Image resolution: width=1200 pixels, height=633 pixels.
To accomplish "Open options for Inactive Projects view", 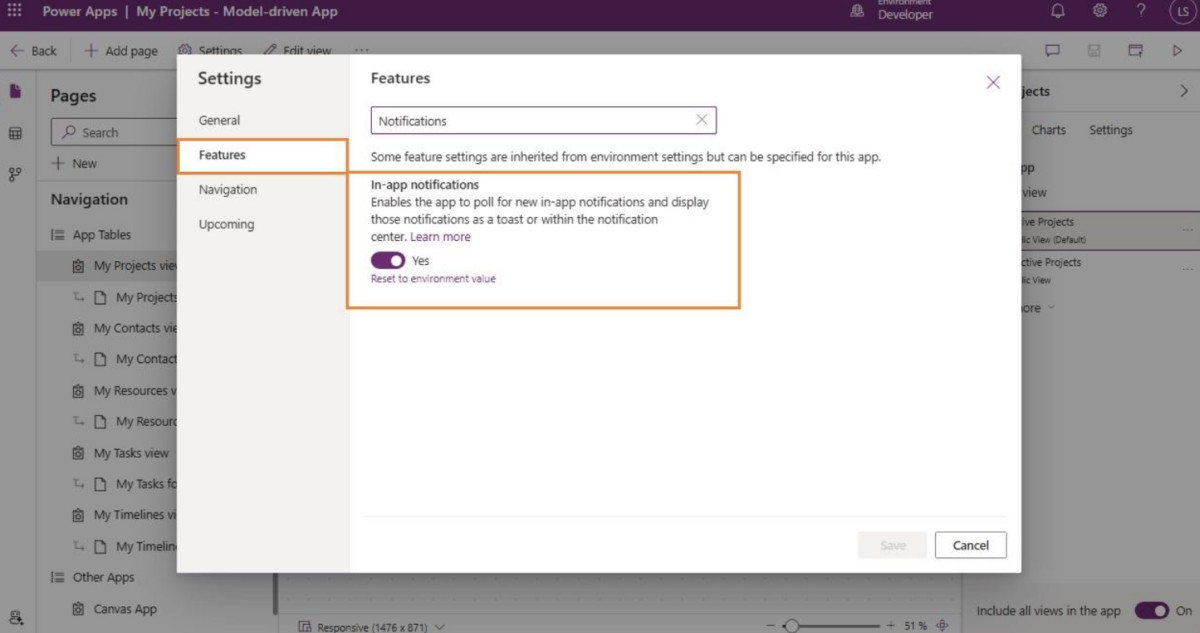I will (1187, 270).
